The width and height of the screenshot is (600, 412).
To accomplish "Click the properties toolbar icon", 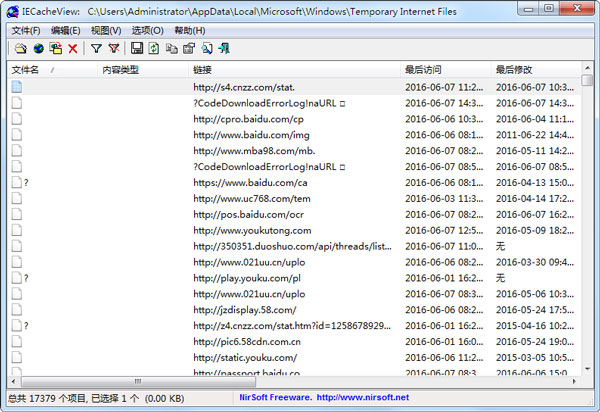I will point(188,48).
